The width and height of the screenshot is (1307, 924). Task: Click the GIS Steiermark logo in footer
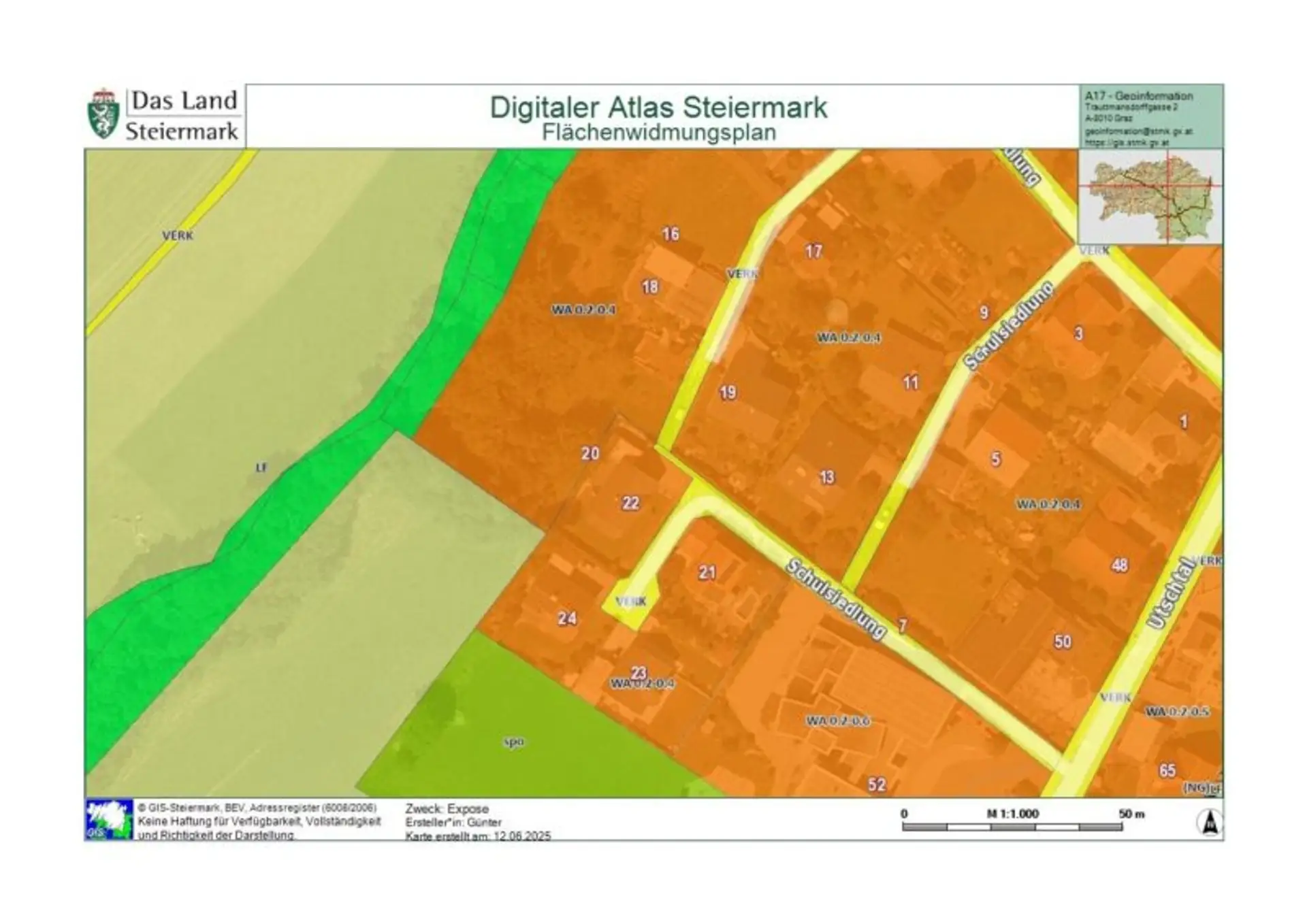point(109,819)
